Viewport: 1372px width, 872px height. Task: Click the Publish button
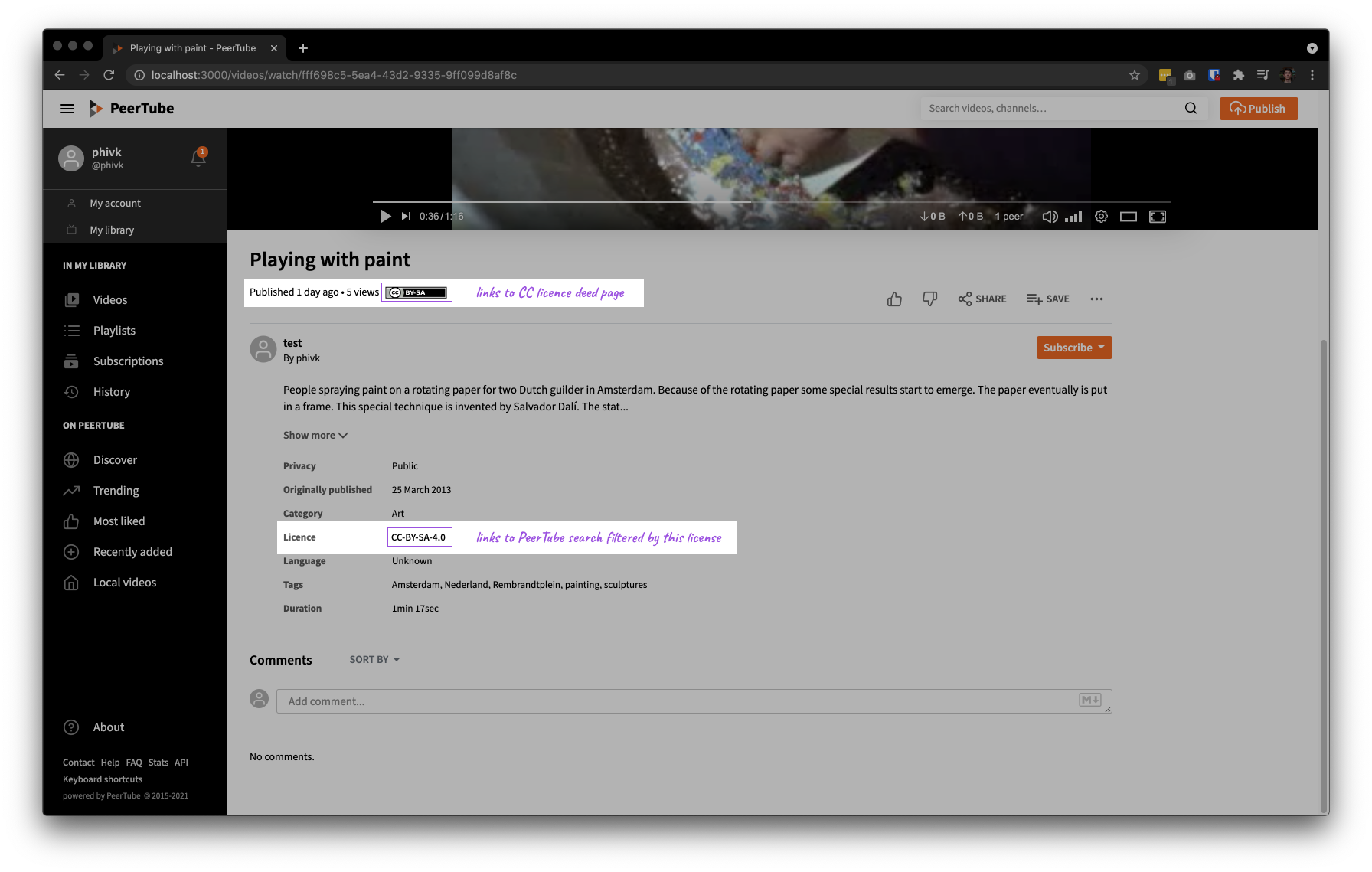[x=1258, y=108]
